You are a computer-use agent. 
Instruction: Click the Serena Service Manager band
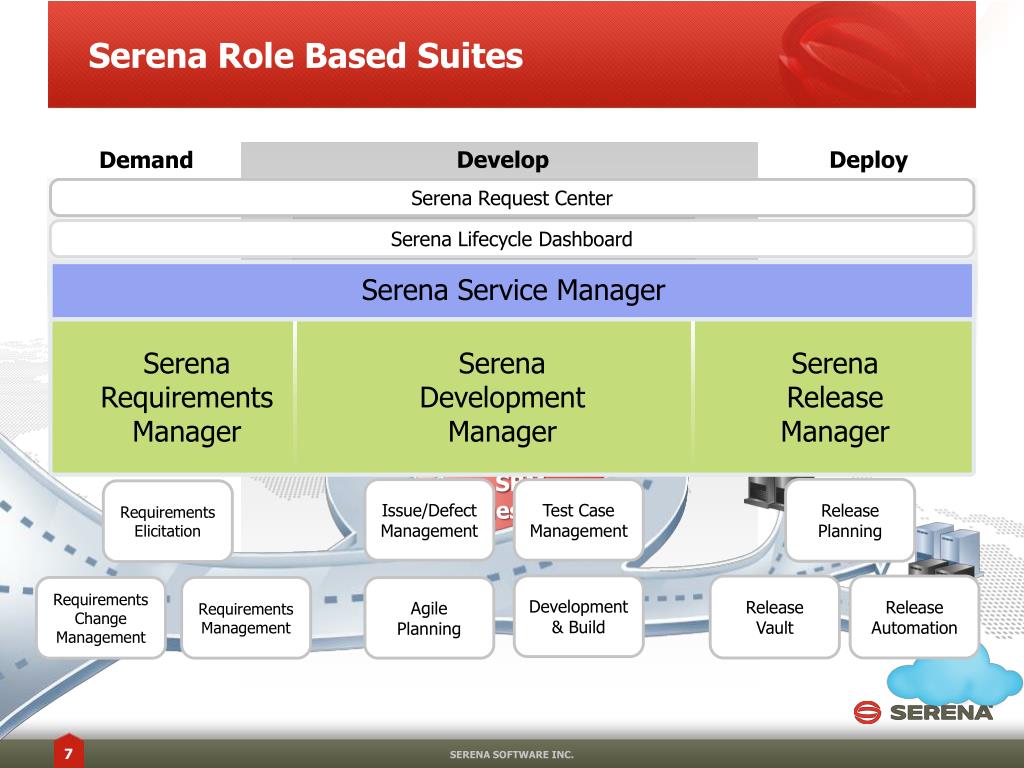(x=512, y=290)
